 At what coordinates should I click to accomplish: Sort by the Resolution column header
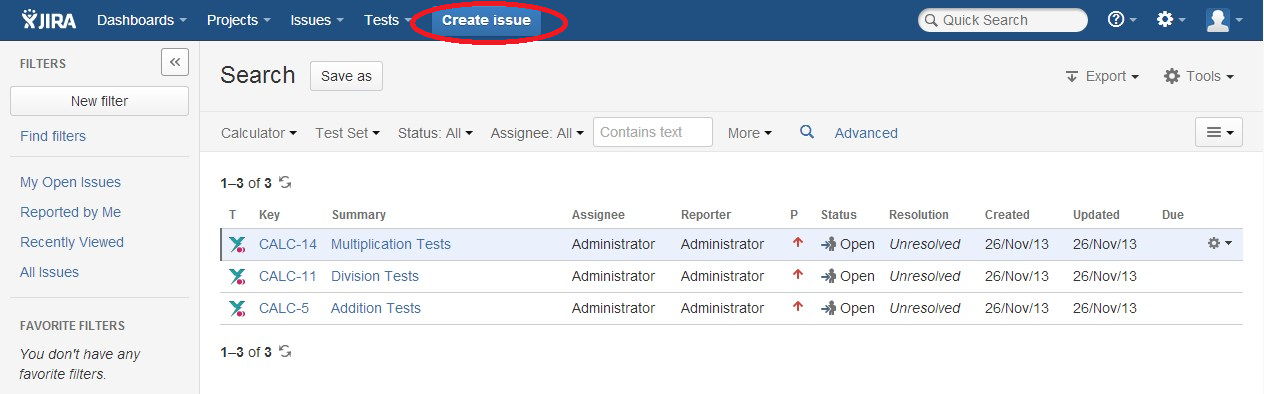[919, 215]
